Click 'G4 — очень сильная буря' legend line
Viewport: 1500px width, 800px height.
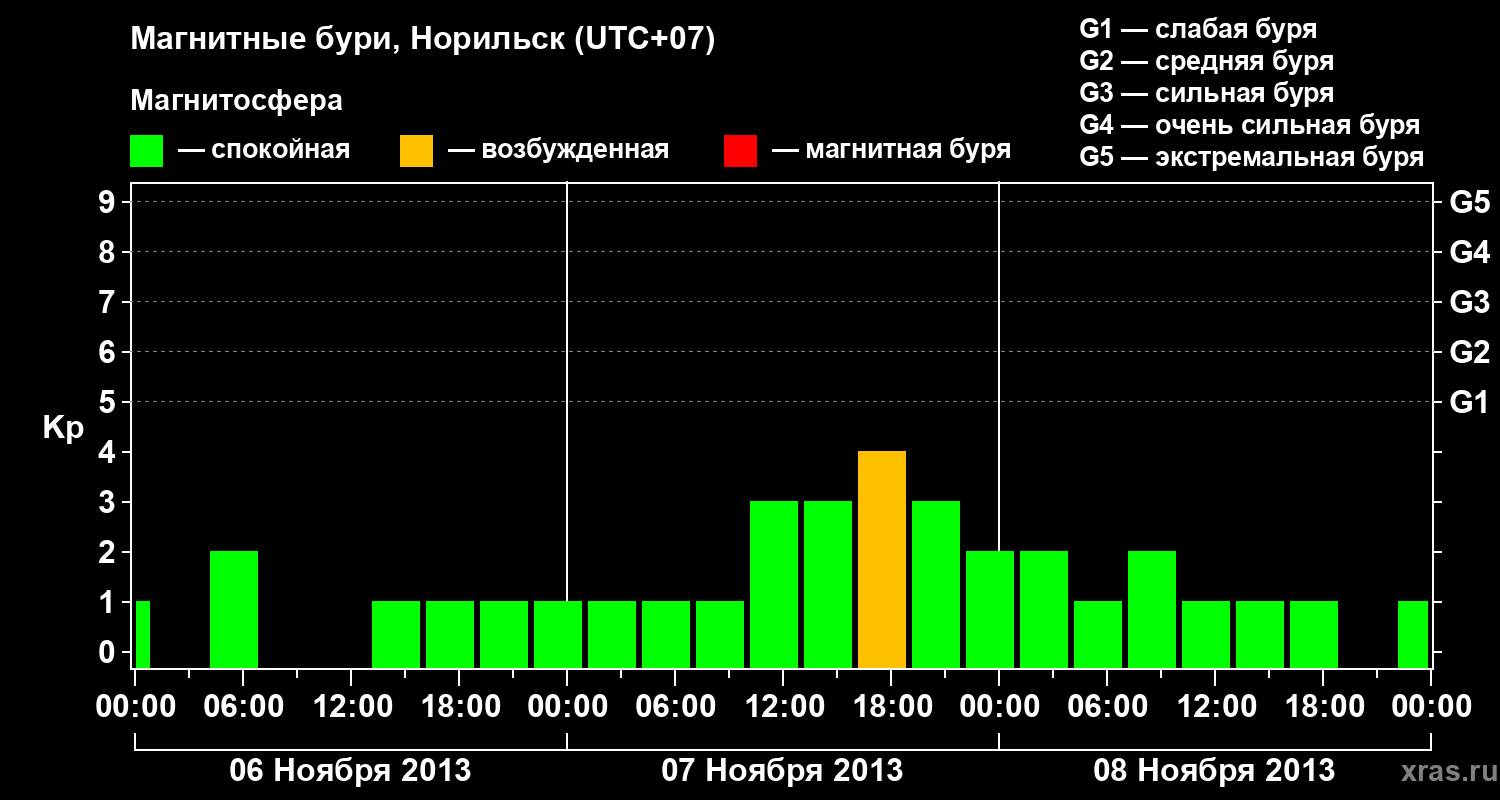[x=1250, y=125]
